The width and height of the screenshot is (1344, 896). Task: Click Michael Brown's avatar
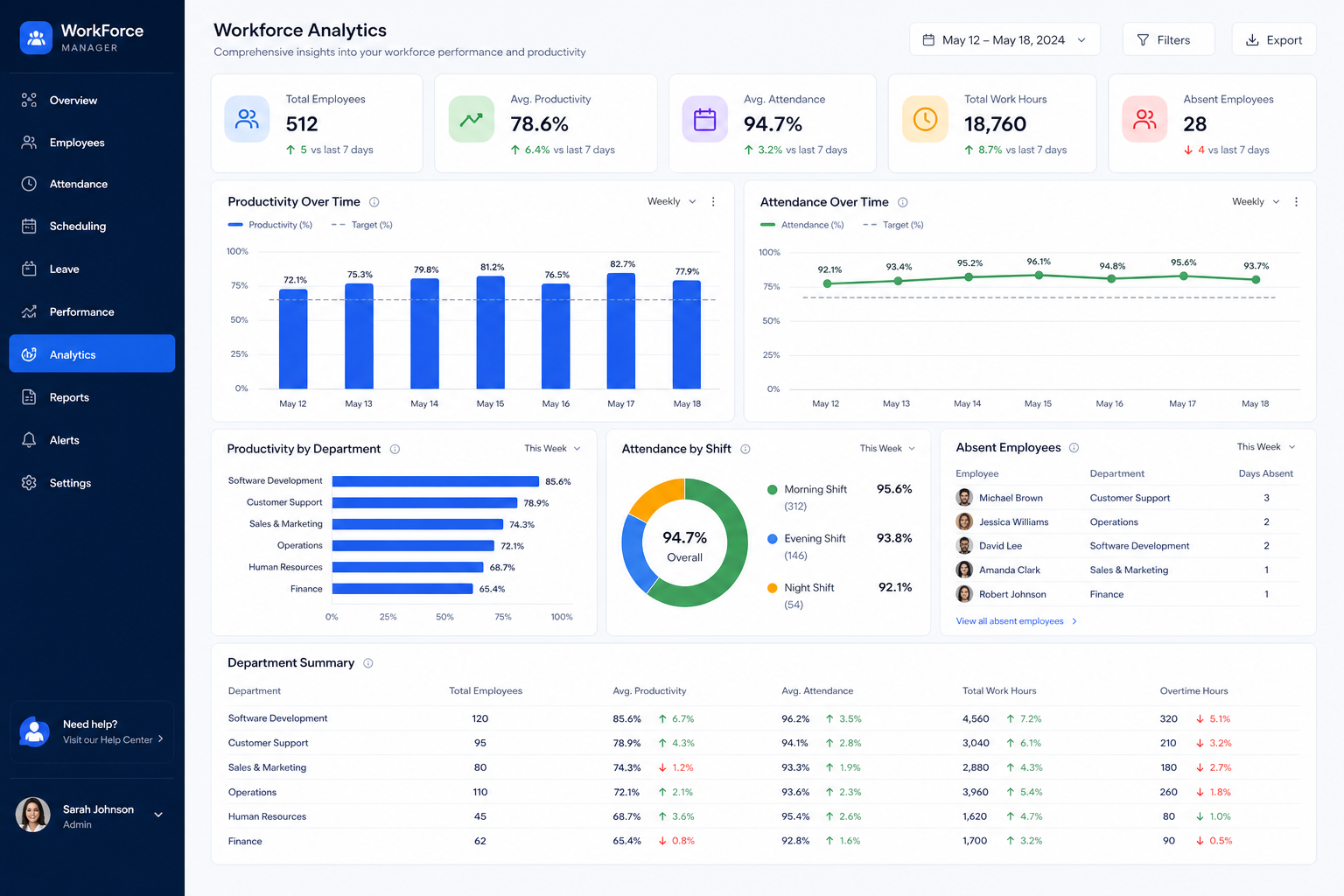964,498
